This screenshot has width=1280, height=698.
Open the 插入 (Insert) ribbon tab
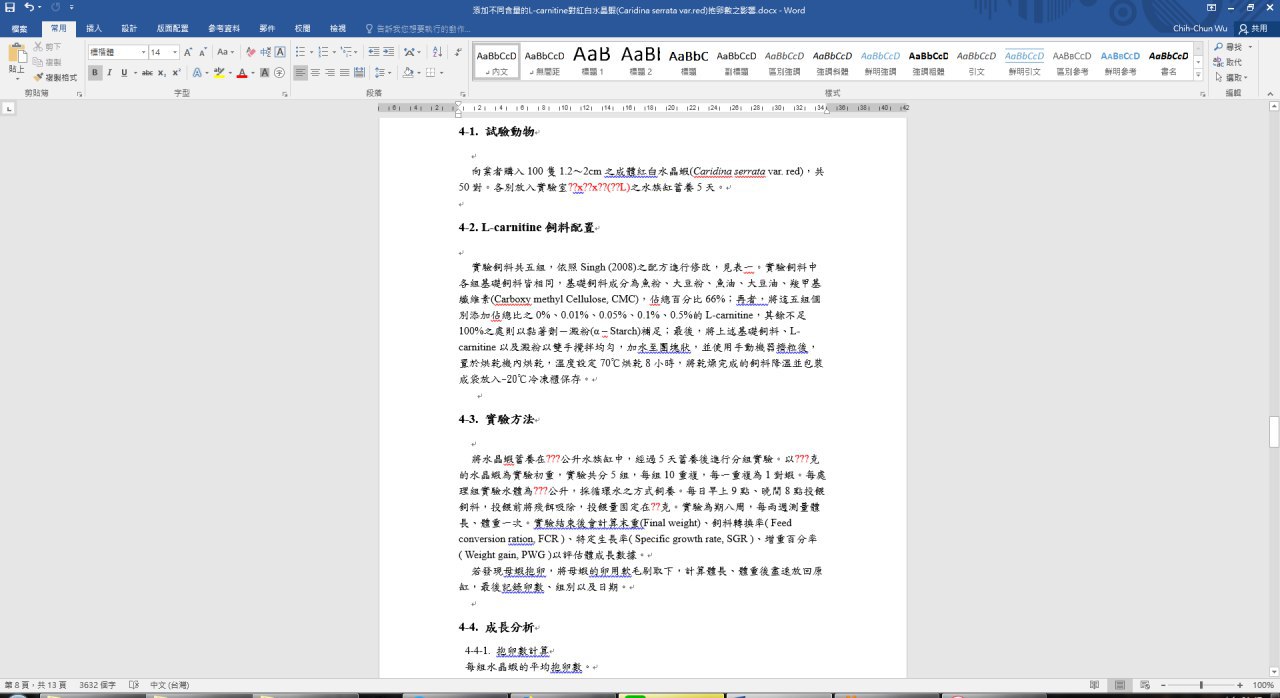click(93, 29)
